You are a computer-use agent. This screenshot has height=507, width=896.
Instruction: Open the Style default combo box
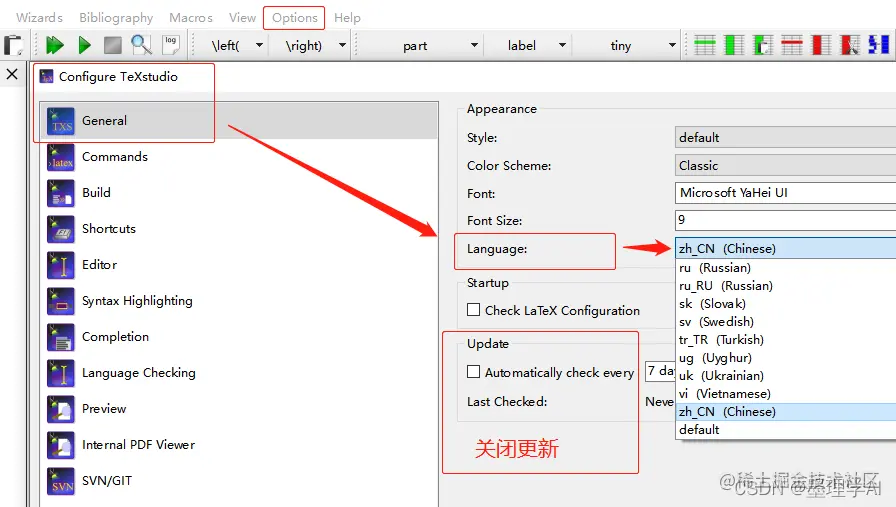785,138
